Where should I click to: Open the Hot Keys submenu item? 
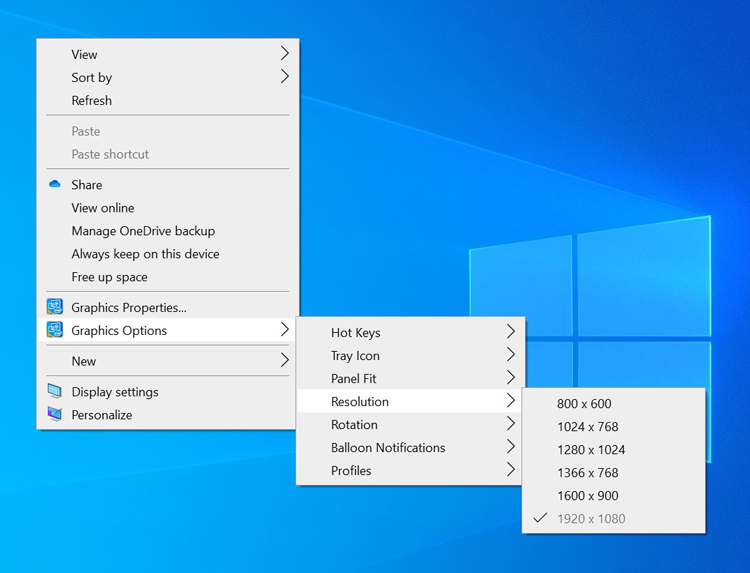pyautogui.click(x=410, y=332)
